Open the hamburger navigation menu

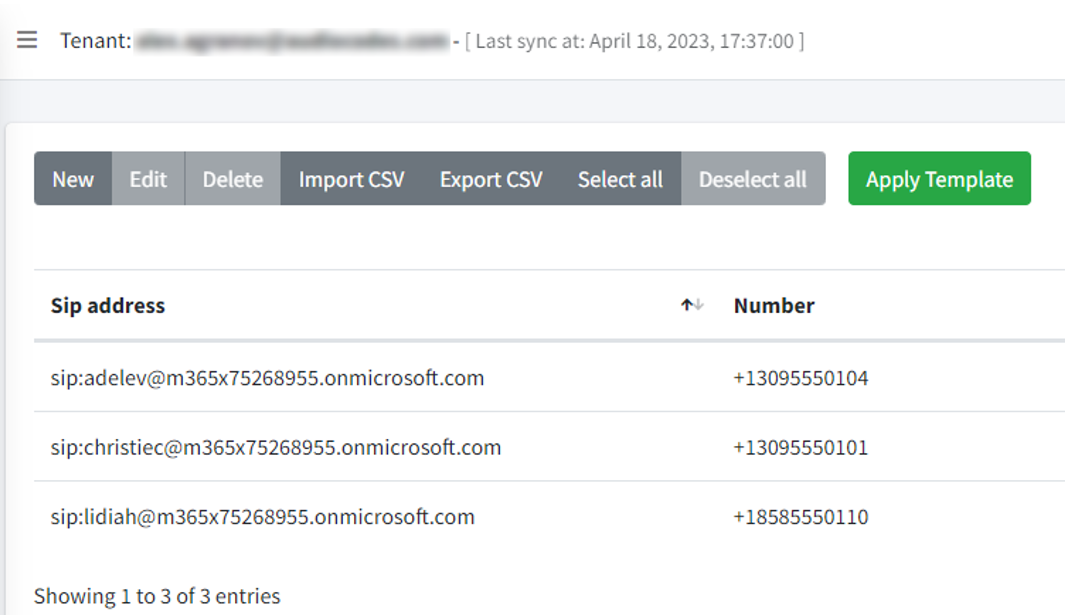pyautogui.click(x=27, y=40)
